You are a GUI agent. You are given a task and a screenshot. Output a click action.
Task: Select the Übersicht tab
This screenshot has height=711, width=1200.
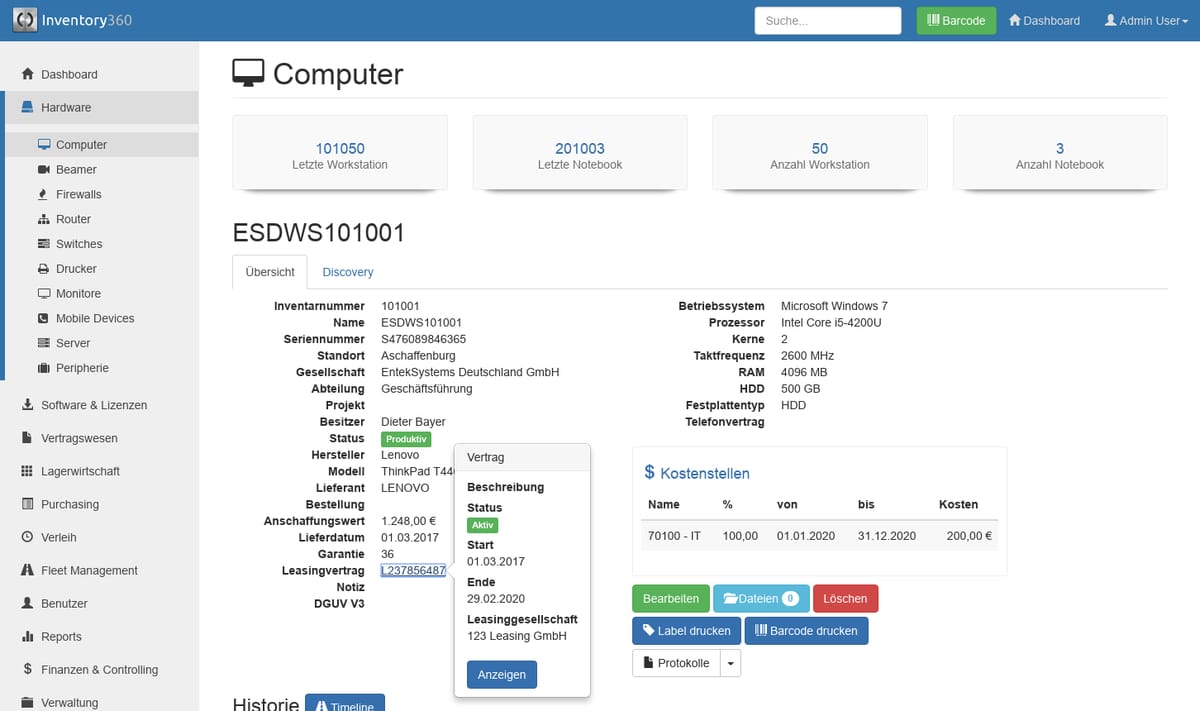(x=270, y=272)
